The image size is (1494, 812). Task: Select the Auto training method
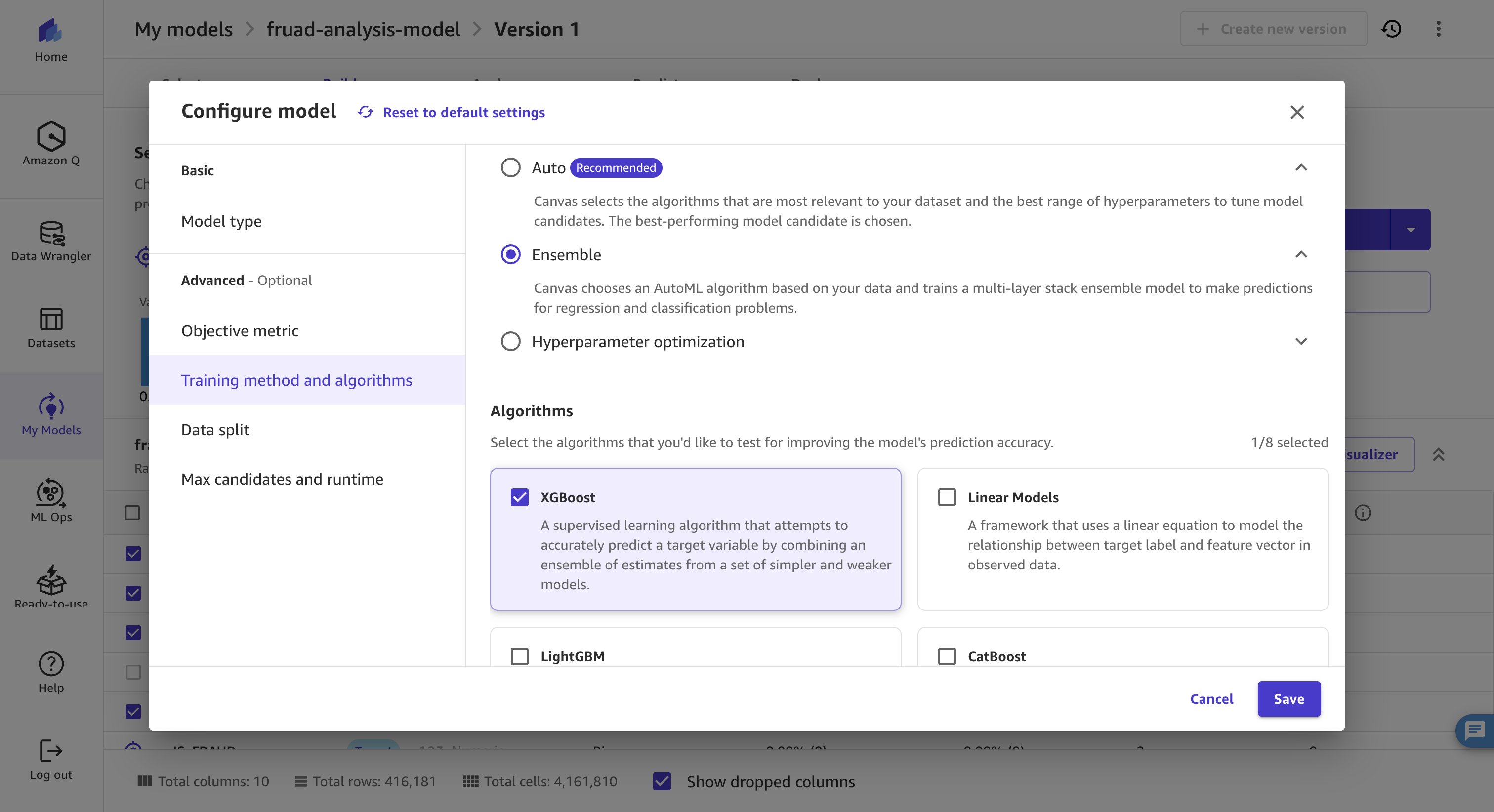[x=510, y=167]
